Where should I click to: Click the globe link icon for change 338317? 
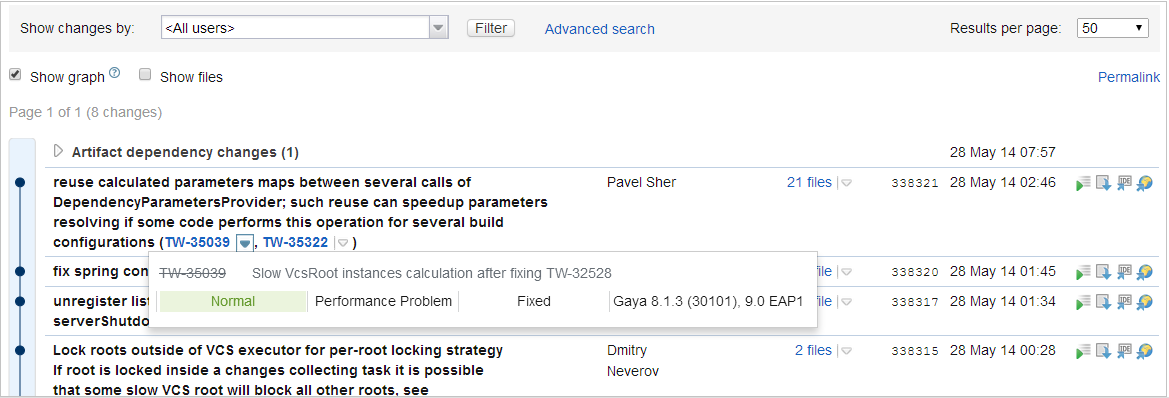(1144, 303)
